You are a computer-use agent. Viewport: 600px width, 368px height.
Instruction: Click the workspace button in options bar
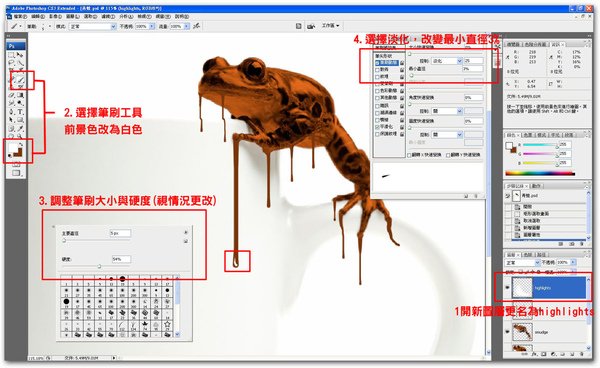(331, 26)
